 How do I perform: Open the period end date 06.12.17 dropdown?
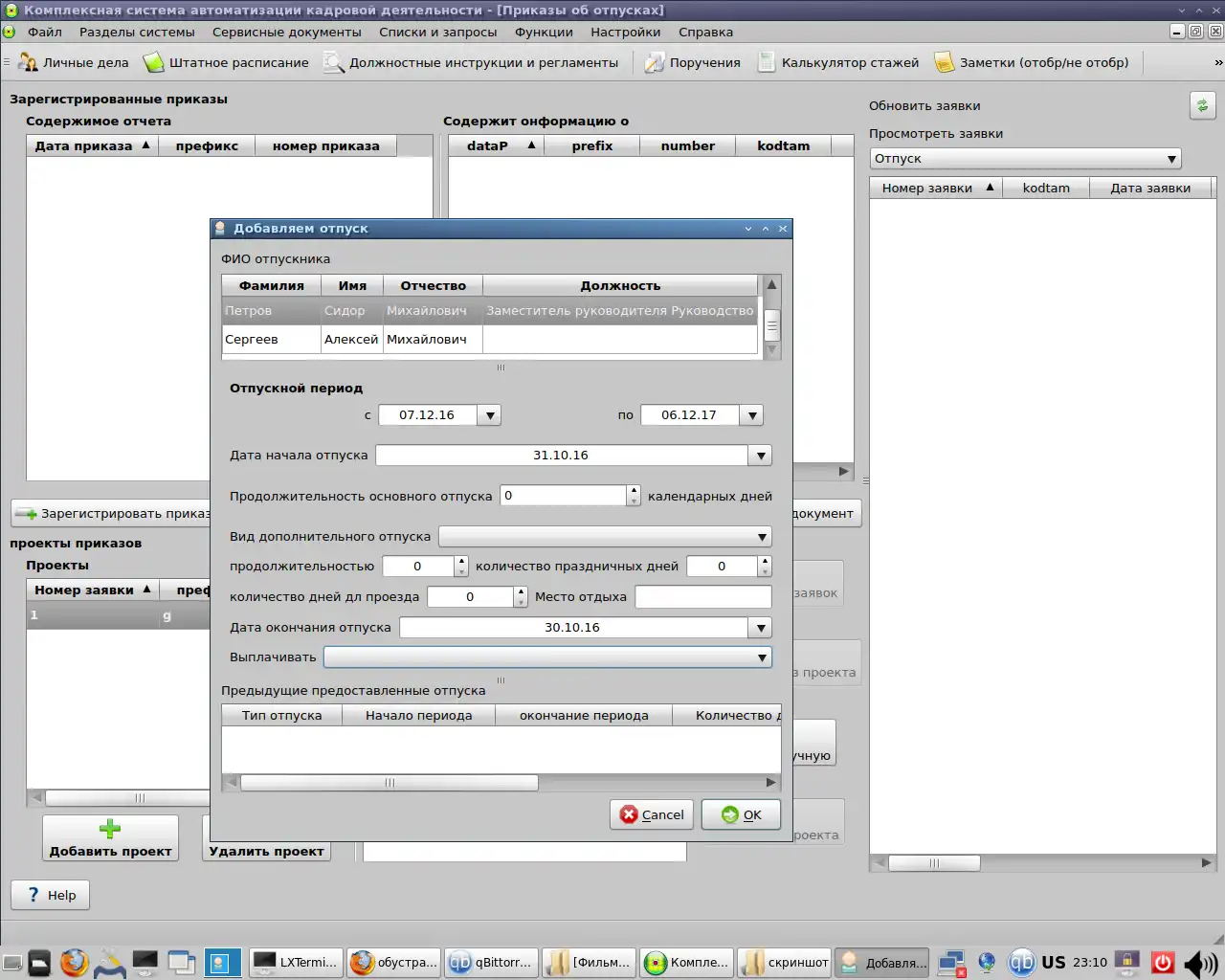(x=752, y=415)
